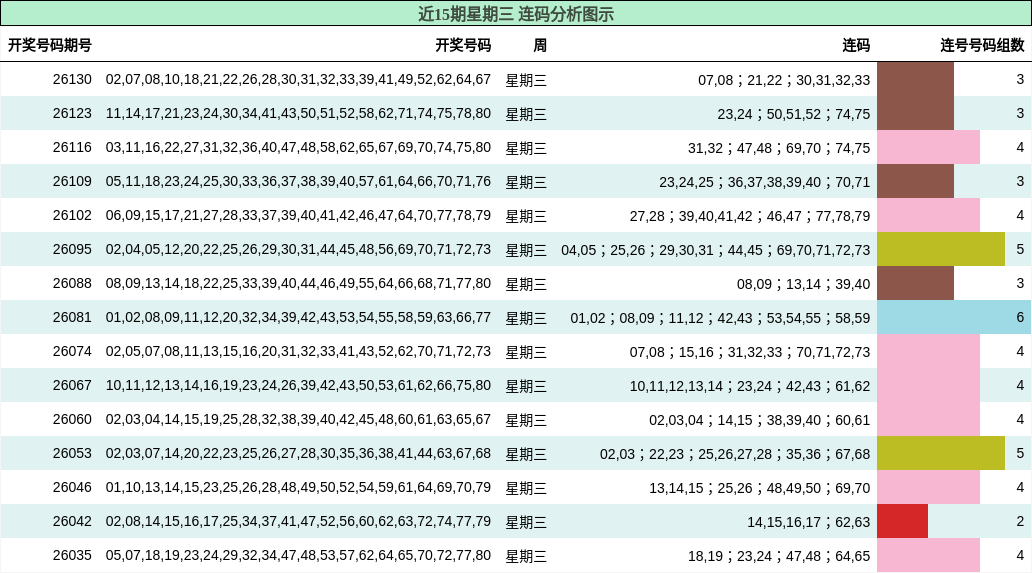Click consecutive codes 27,28；39,40,41,42；46,47；77,78,79

coord(750,216)
